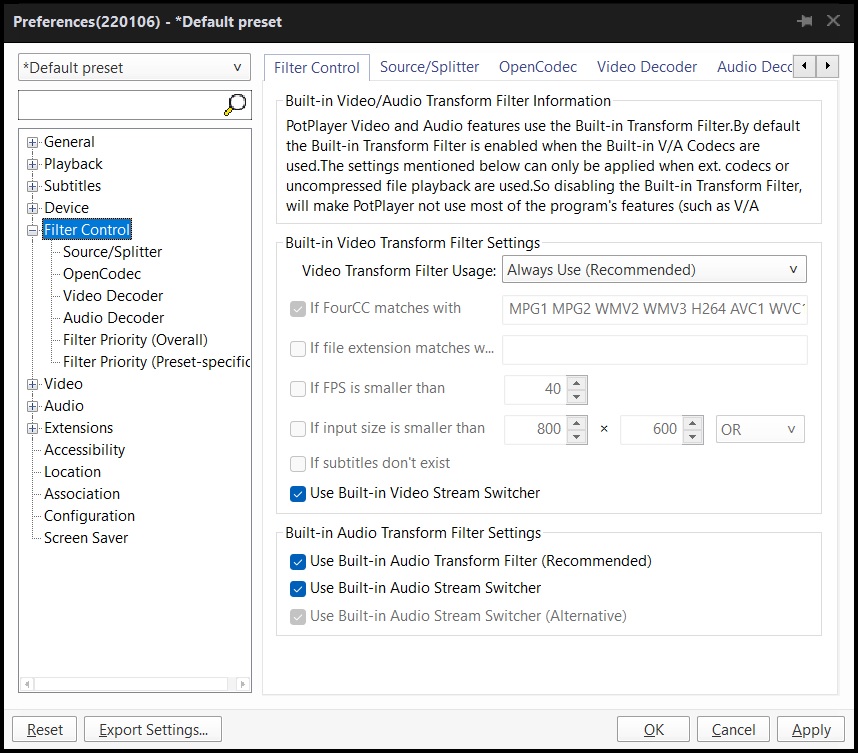Increase the FPS value spinner
The width and height of the screenshot is (858, 753).
pos(576,382)
